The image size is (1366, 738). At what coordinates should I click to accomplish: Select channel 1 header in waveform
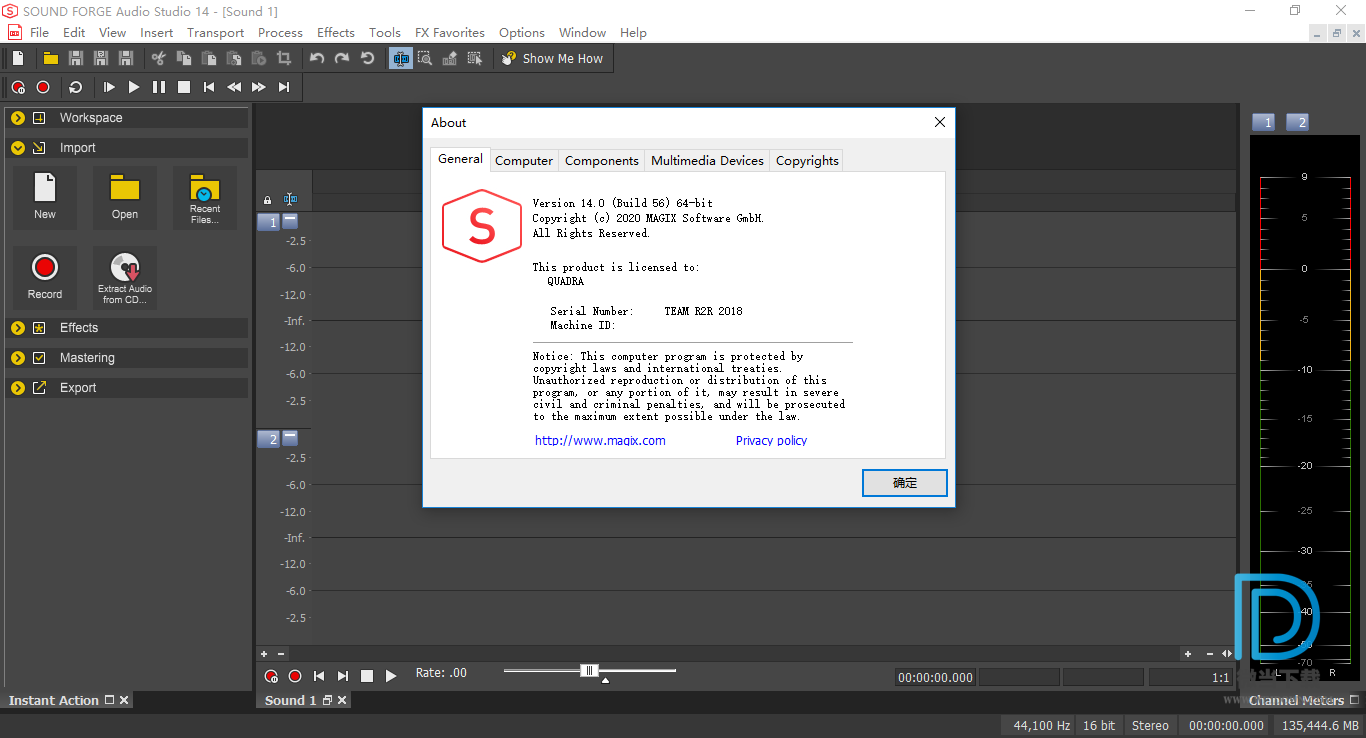(268, 222)
